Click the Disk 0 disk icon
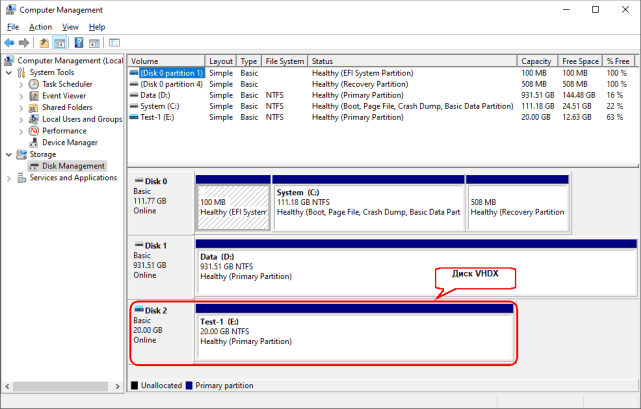This screenshot has width=641, height=409. click(139, 180)
